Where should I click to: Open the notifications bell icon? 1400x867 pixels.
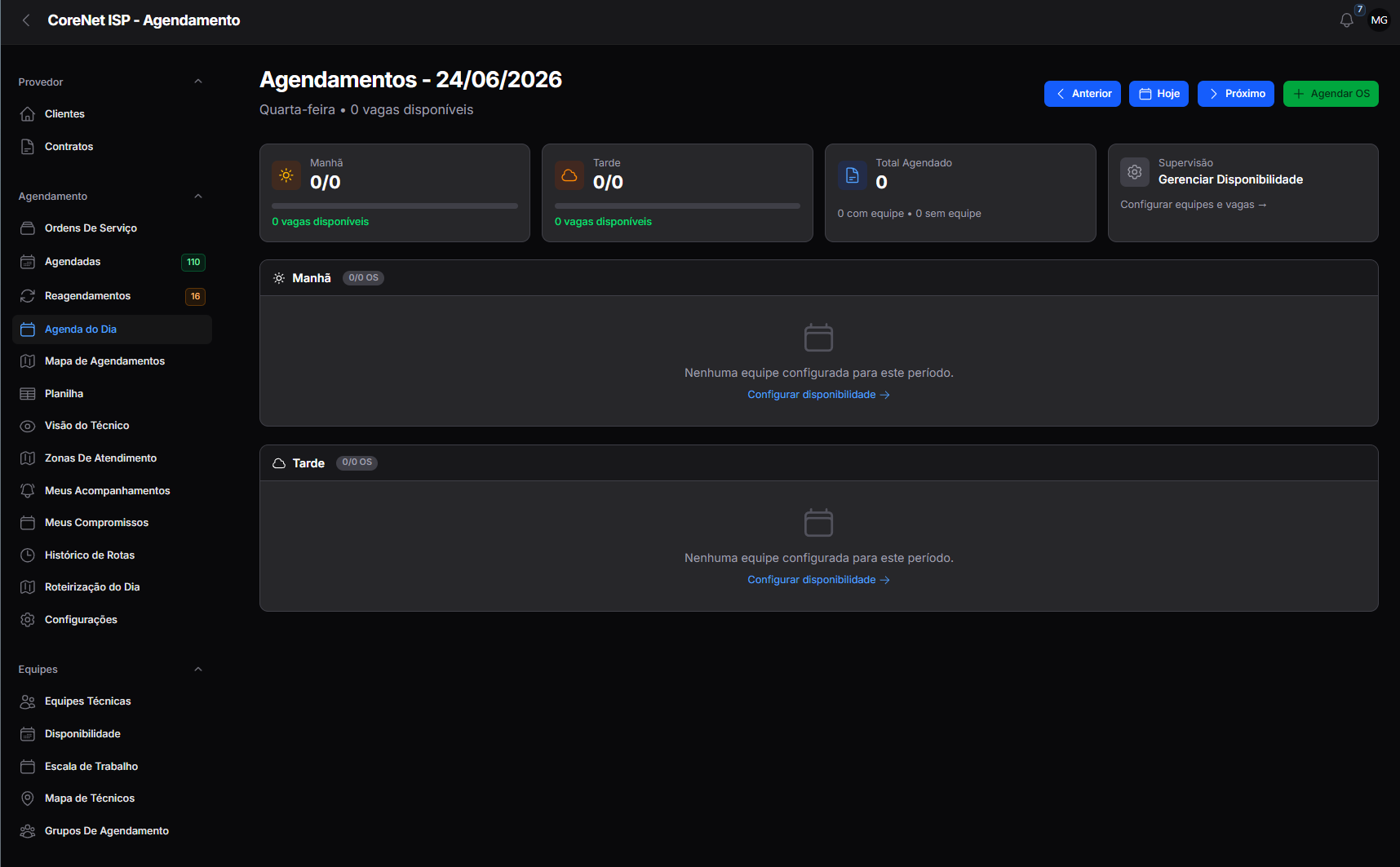[x=1346, y=20]
